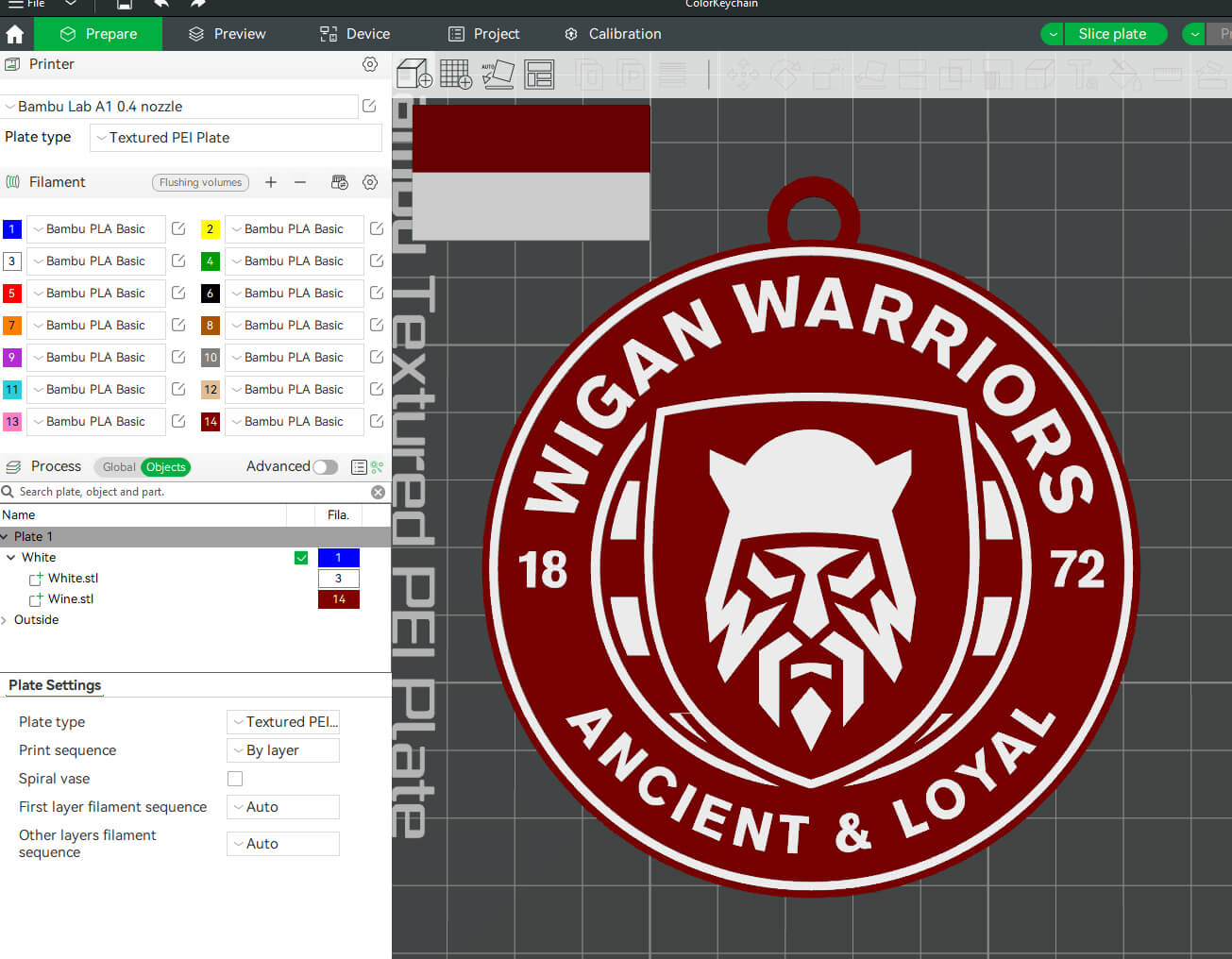Click filament 9 purple color swatch
The image size is (1232, 959).
click(12, 358)
